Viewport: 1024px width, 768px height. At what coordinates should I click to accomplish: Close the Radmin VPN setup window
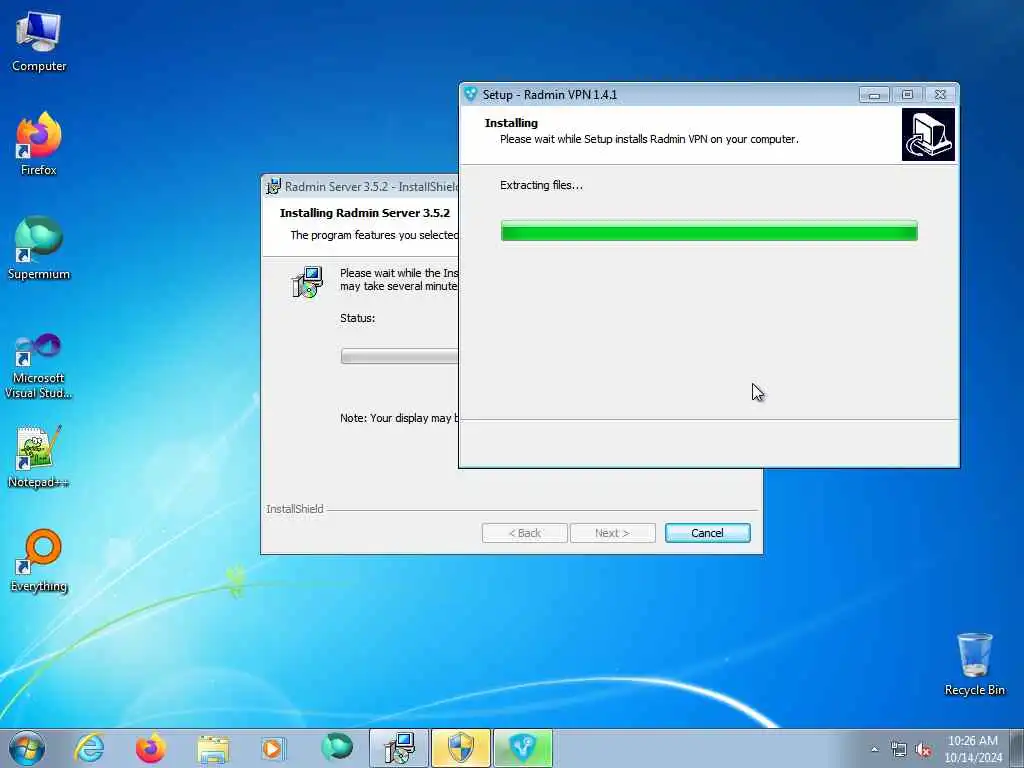coord(940,95)
